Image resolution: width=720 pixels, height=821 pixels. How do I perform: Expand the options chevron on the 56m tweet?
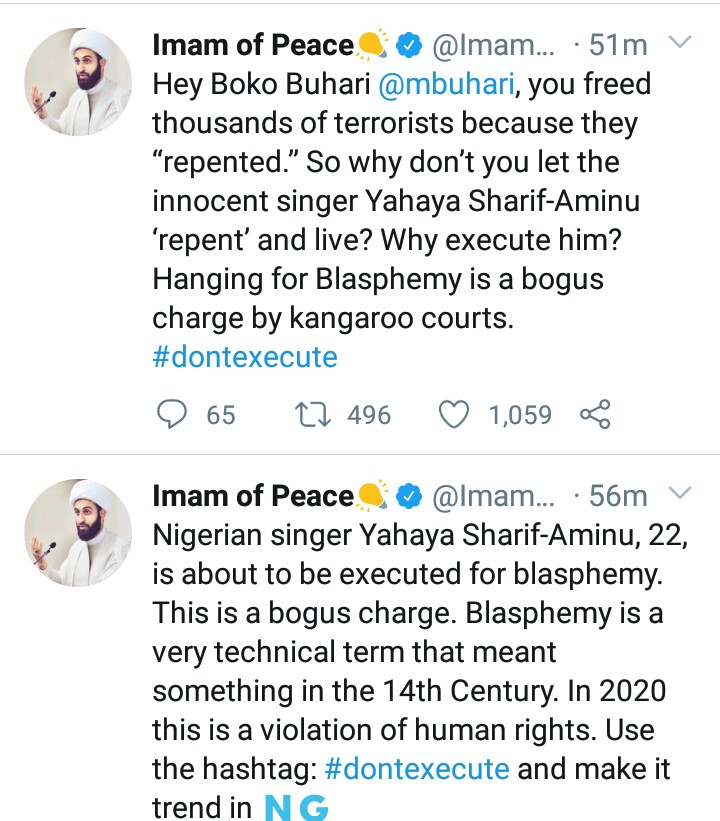pos(679,494)
